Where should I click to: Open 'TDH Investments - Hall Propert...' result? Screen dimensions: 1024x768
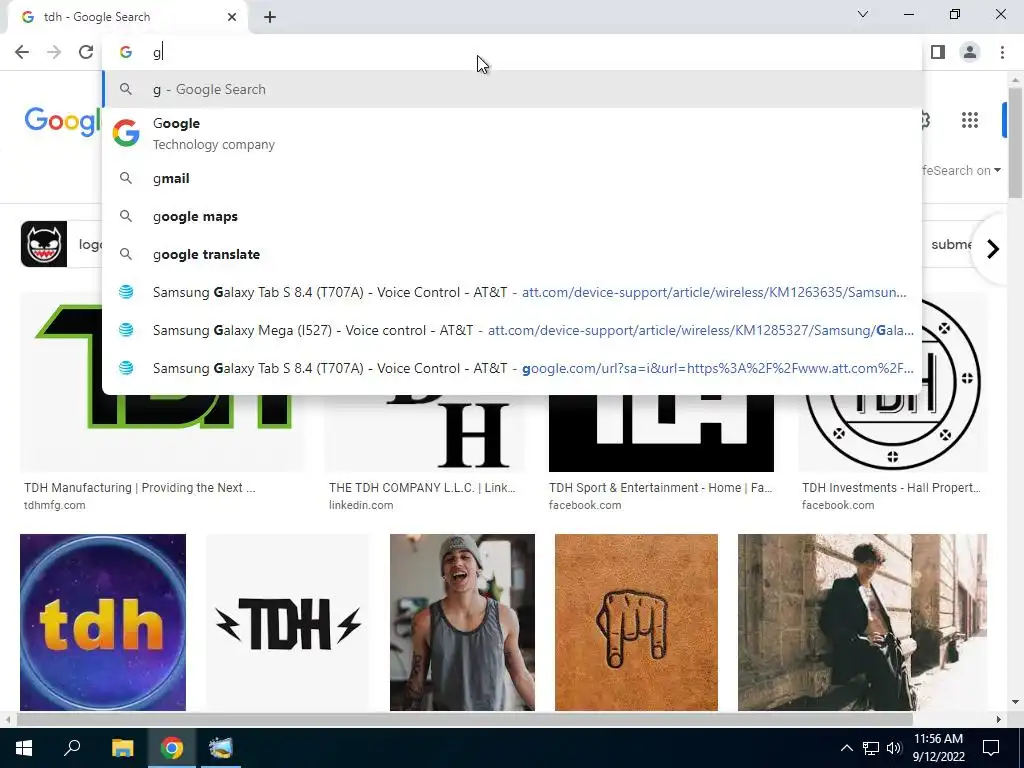(891, 488)
